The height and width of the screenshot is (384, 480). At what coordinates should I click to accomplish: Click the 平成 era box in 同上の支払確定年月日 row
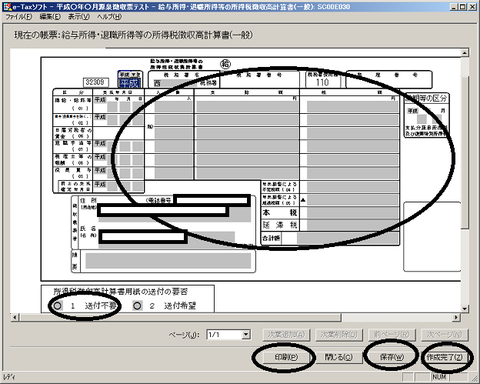pos(100,184)
